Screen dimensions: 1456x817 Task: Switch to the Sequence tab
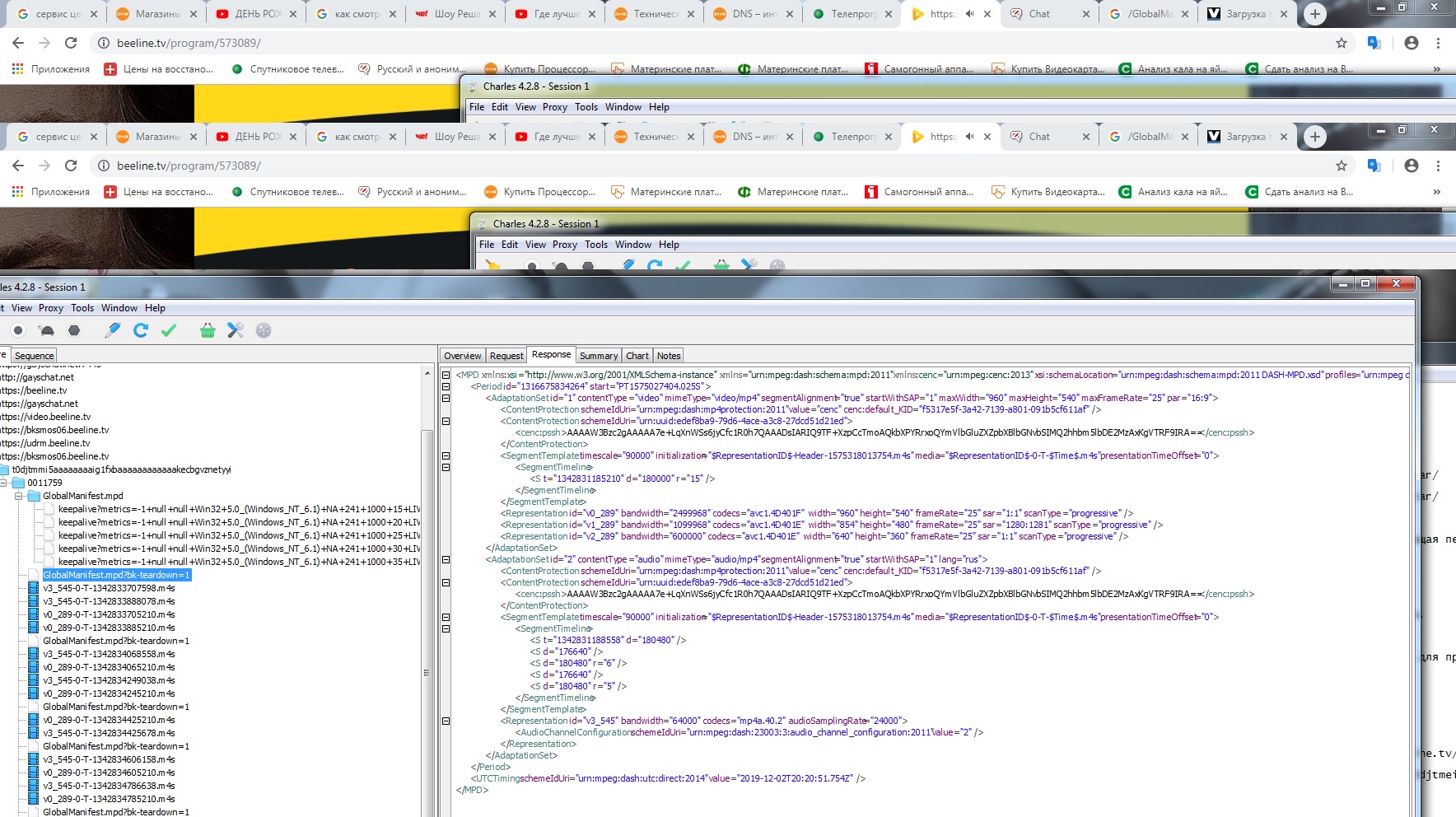click(34, 356)
